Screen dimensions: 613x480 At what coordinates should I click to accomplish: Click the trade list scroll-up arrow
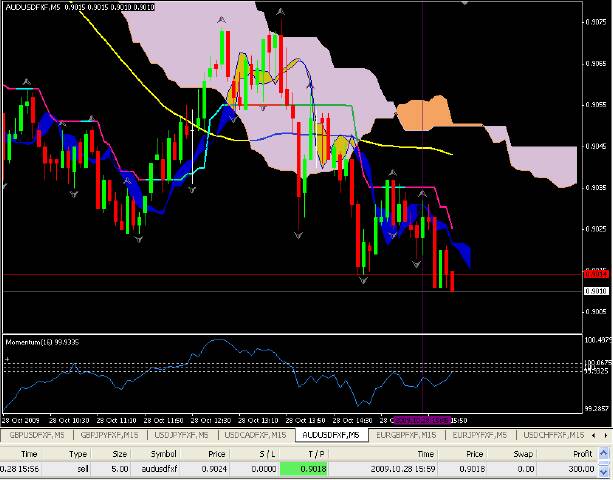[604, 454]
